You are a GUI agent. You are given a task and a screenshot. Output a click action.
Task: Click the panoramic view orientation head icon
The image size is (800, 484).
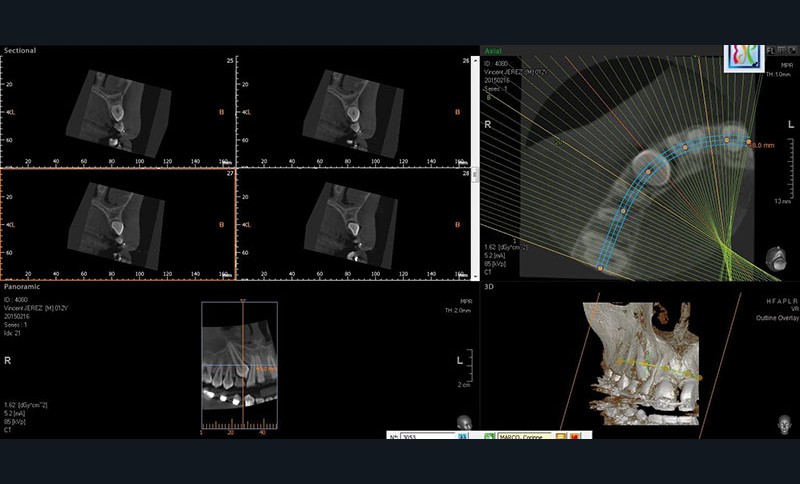[463, 423]
